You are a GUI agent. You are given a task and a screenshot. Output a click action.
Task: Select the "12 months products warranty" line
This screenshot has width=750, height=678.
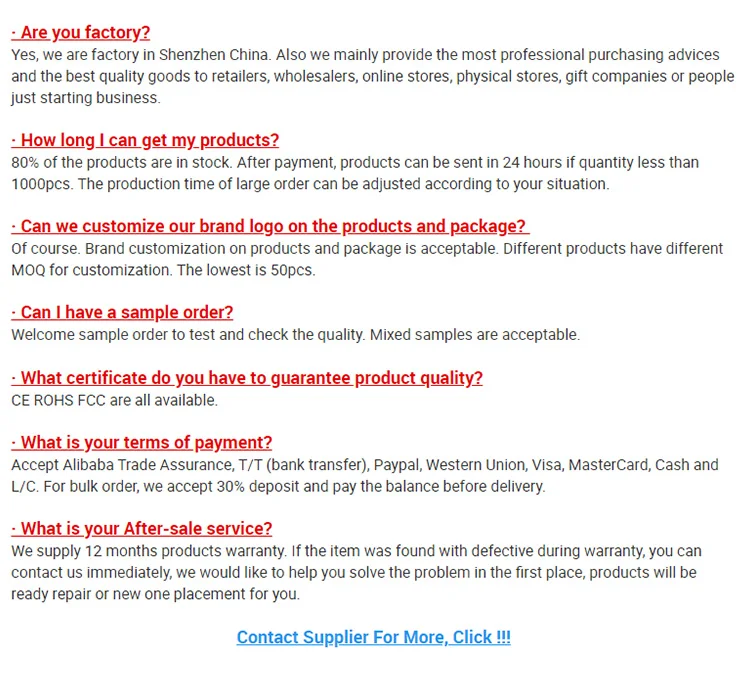point(356,551)
